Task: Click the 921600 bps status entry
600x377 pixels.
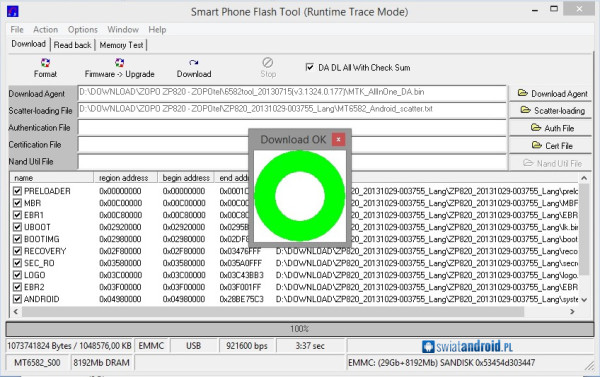Action: tap(247, 346)
